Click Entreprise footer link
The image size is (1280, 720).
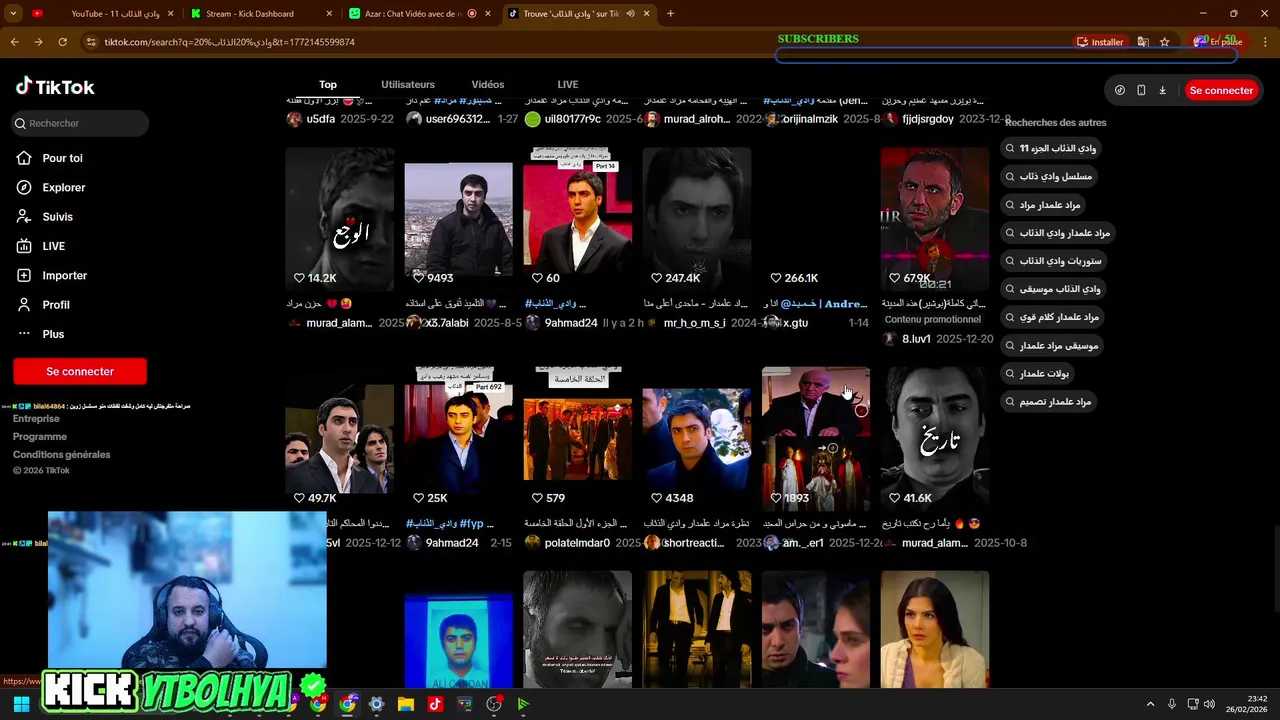point(36,419)
